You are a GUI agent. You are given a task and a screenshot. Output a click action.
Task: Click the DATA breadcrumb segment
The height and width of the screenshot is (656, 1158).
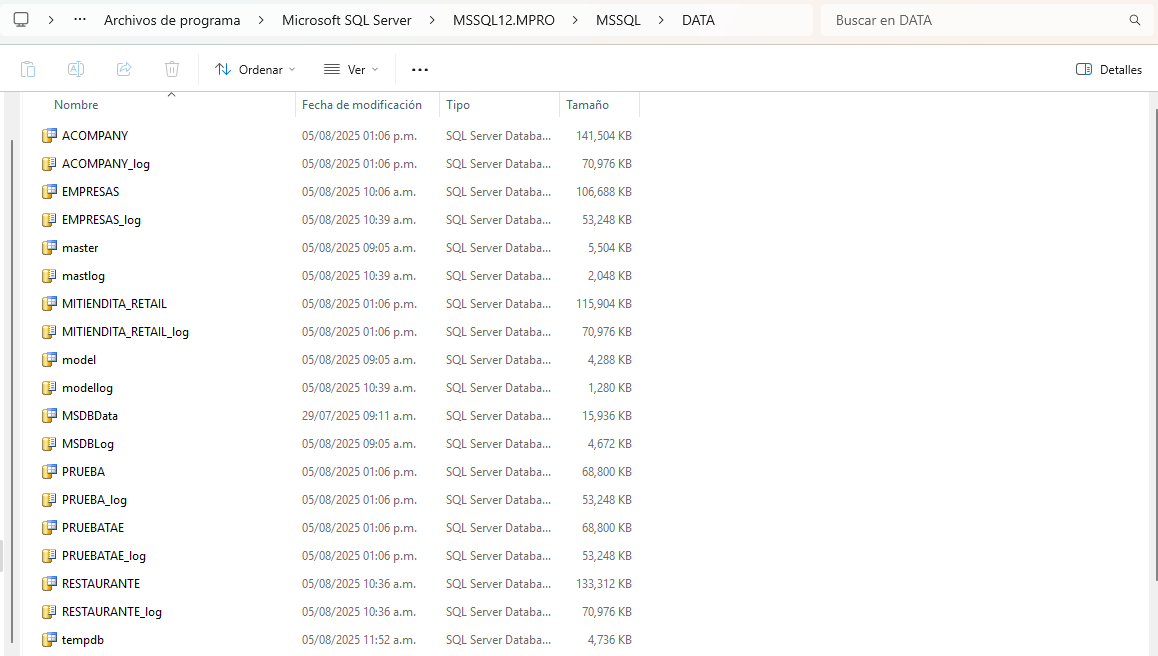[699, 20]
